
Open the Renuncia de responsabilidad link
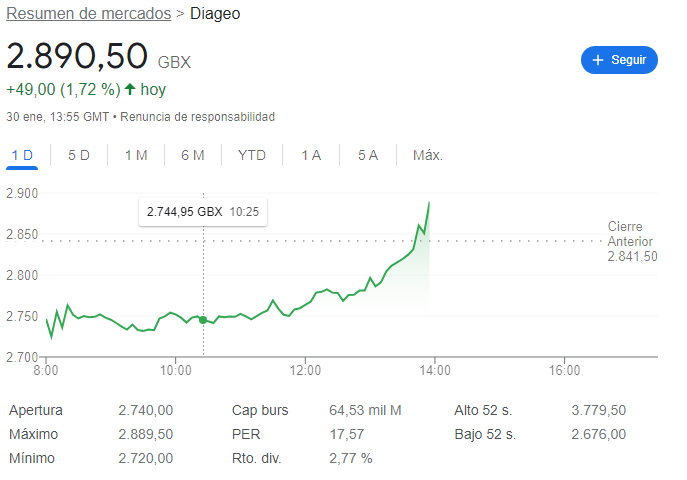coord(198,117)
